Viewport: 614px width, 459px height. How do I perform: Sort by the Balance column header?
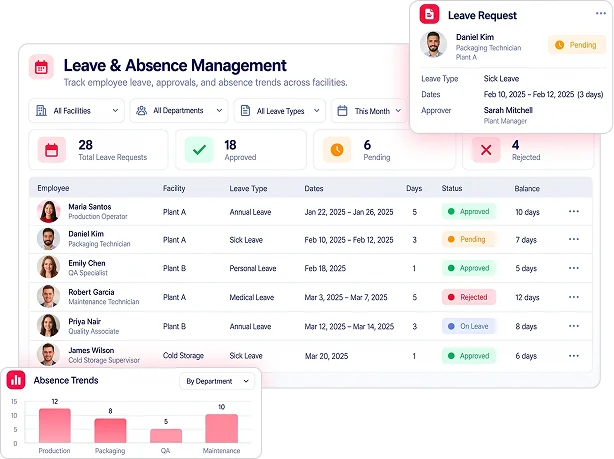point(527,188)
